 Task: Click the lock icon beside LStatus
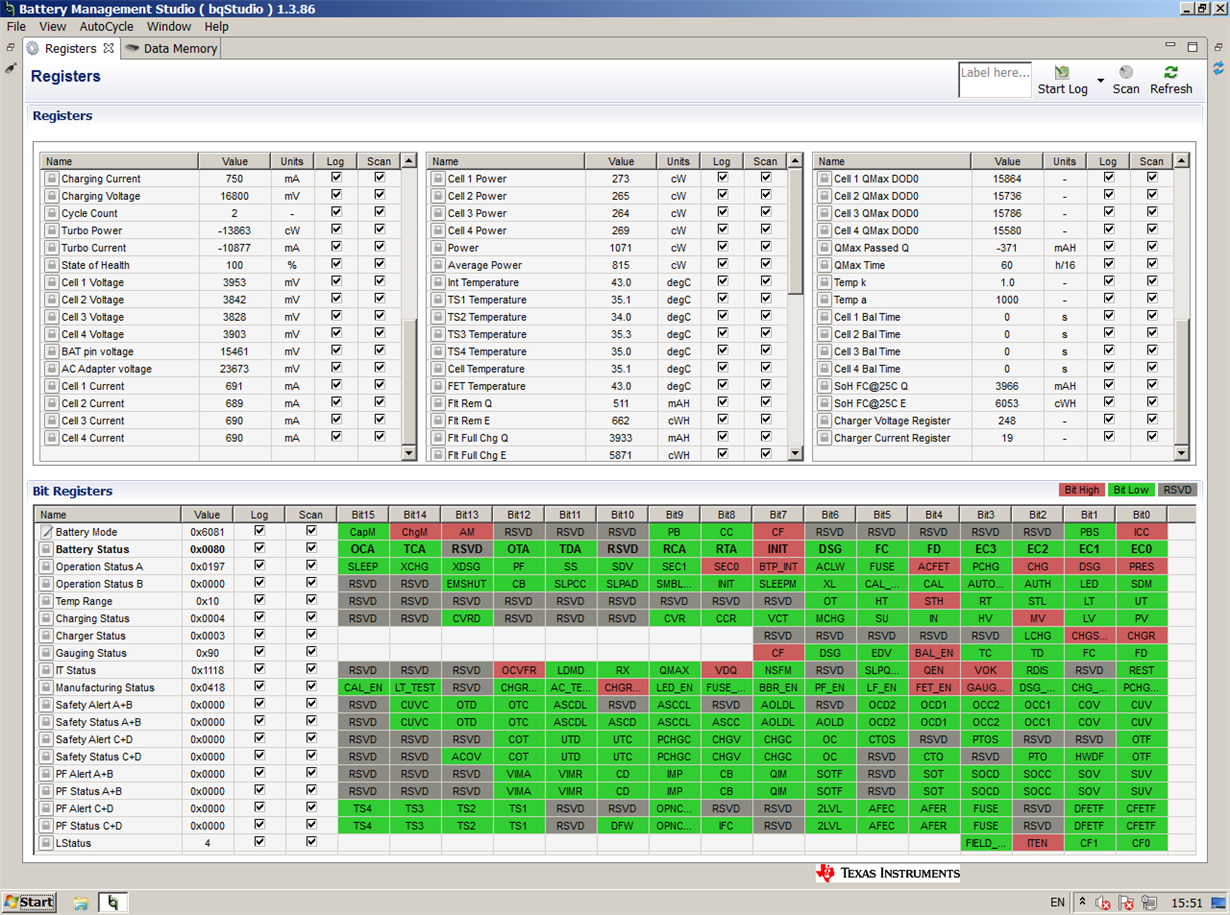46,843
